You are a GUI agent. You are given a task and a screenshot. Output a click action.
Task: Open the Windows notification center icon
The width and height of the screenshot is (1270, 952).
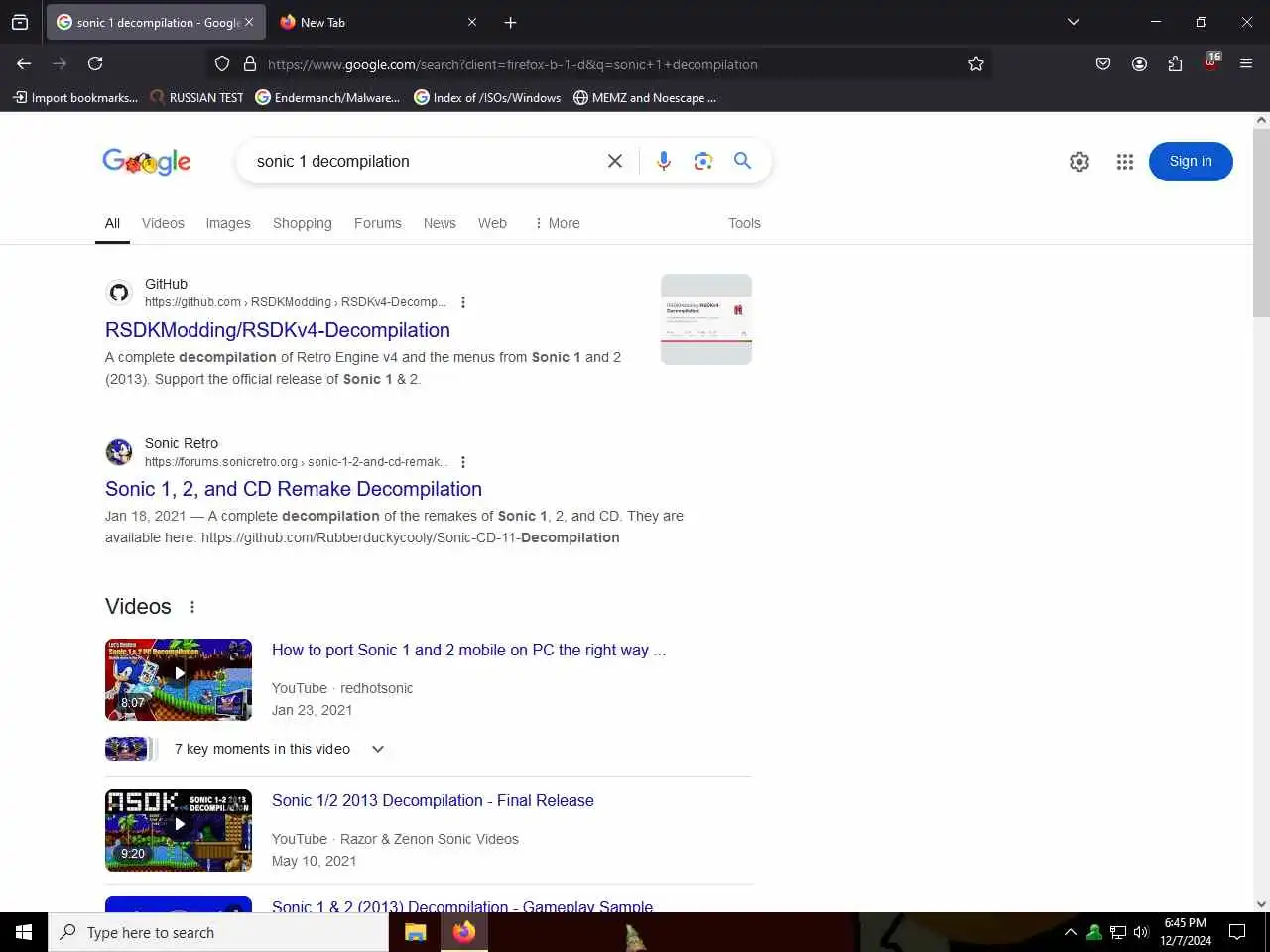coord(1237,932)
